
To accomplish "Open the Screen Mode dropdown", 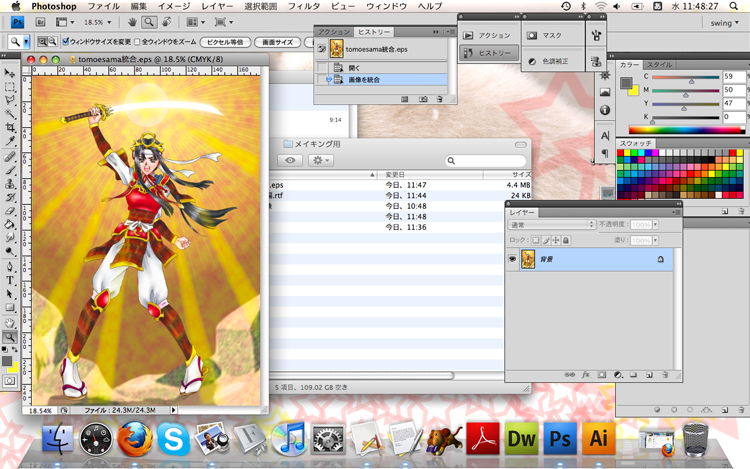I will click(223, 22).
